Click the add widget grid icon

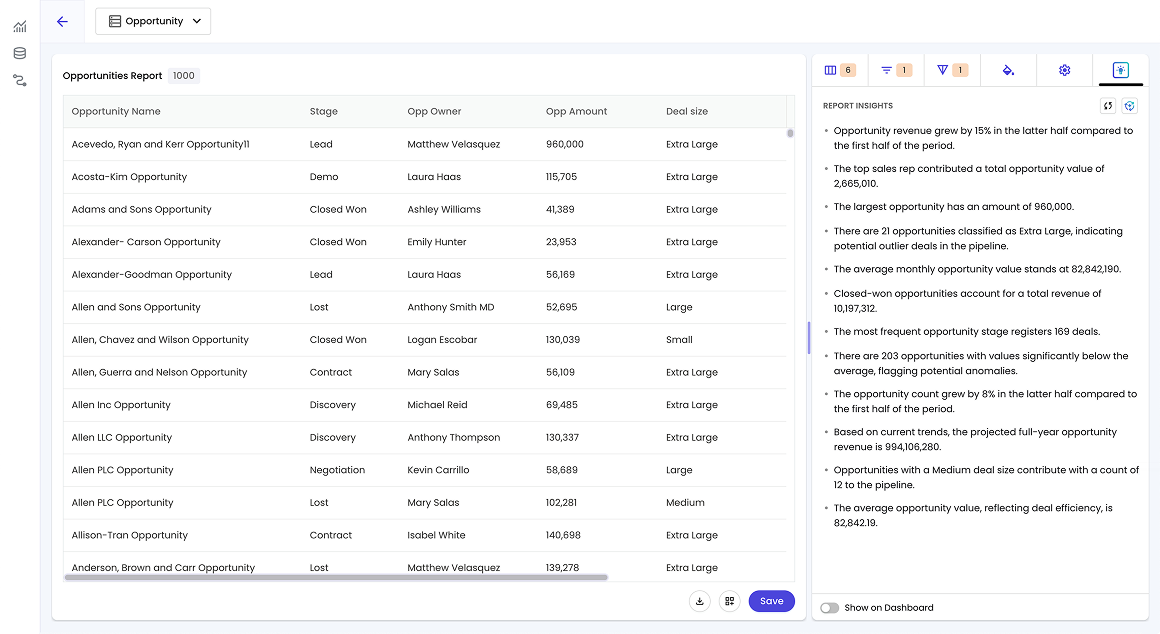(x=730, y=601)
